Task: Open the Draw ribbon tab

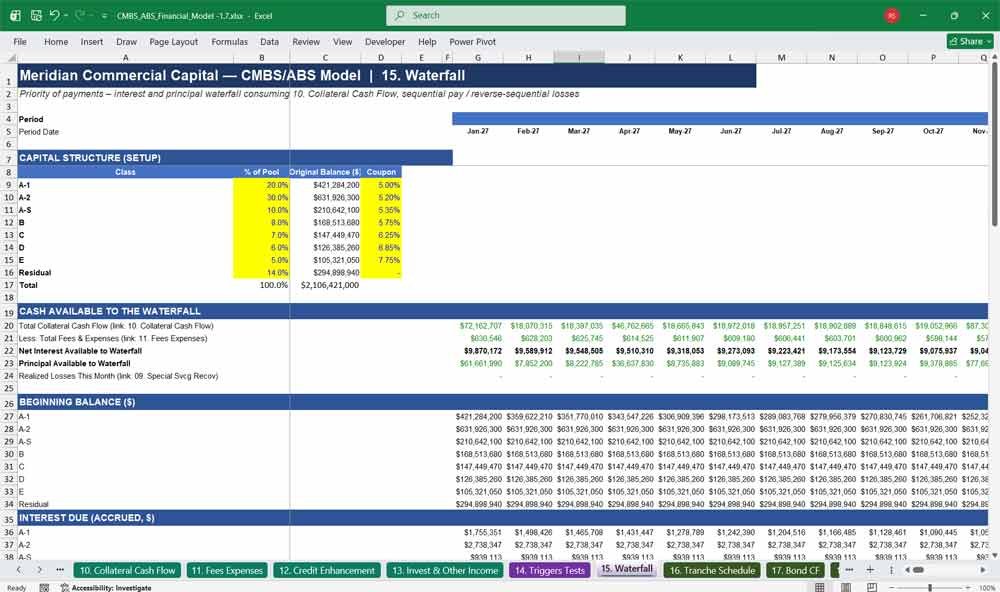Action: 126,41
